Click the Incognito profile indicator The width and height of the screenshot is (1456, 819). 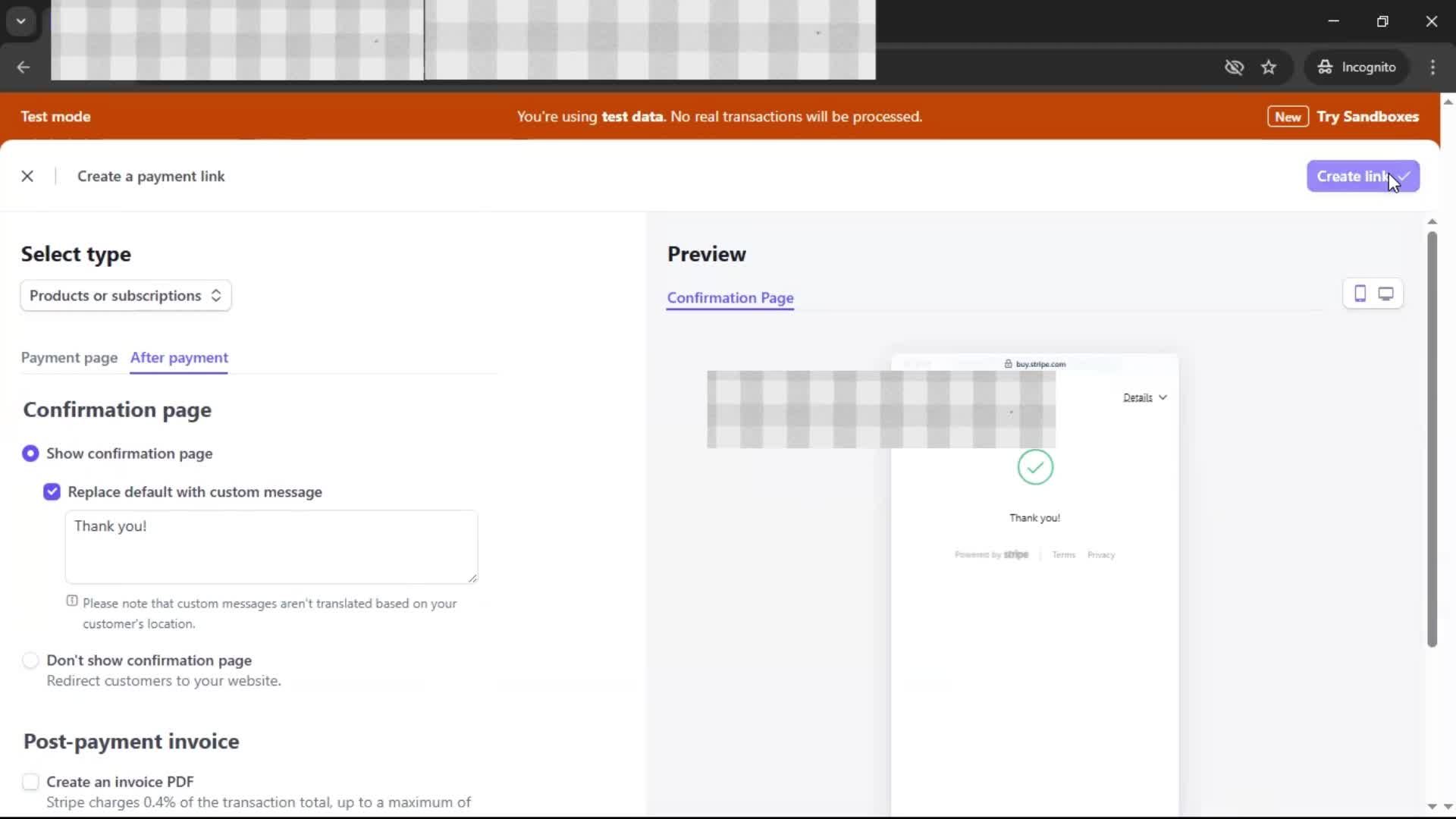[x=1357, y=67]
